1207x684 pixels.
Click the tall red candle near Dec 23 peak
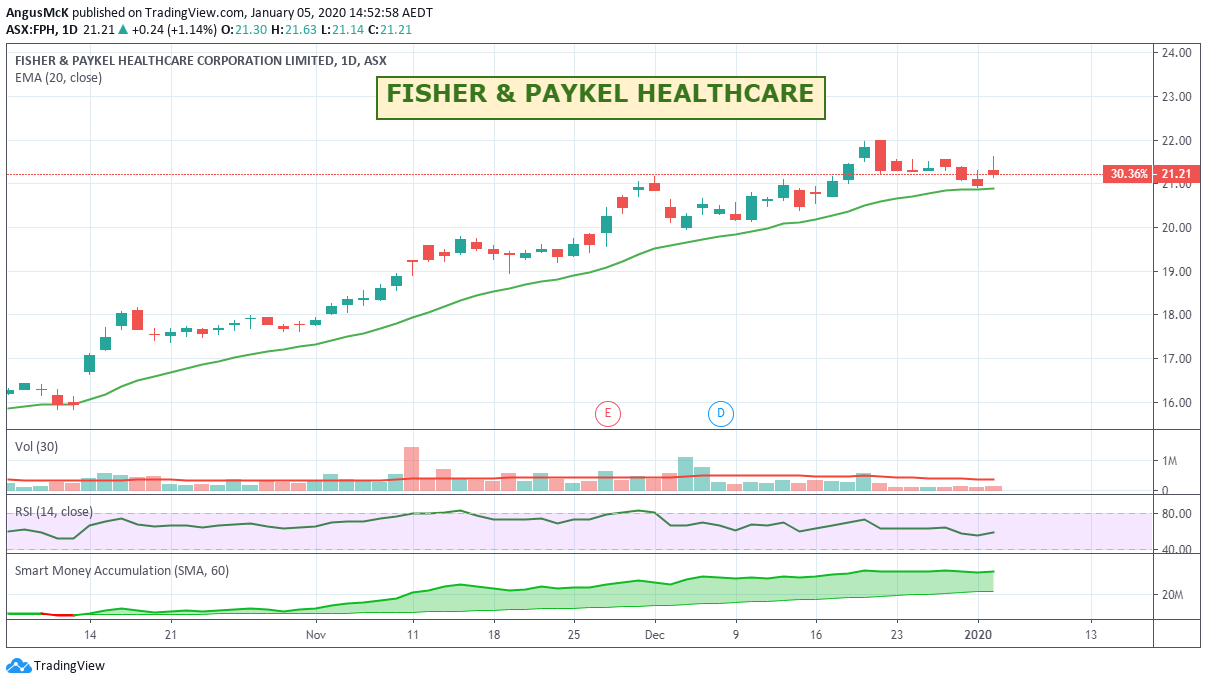tap(880, 155)
